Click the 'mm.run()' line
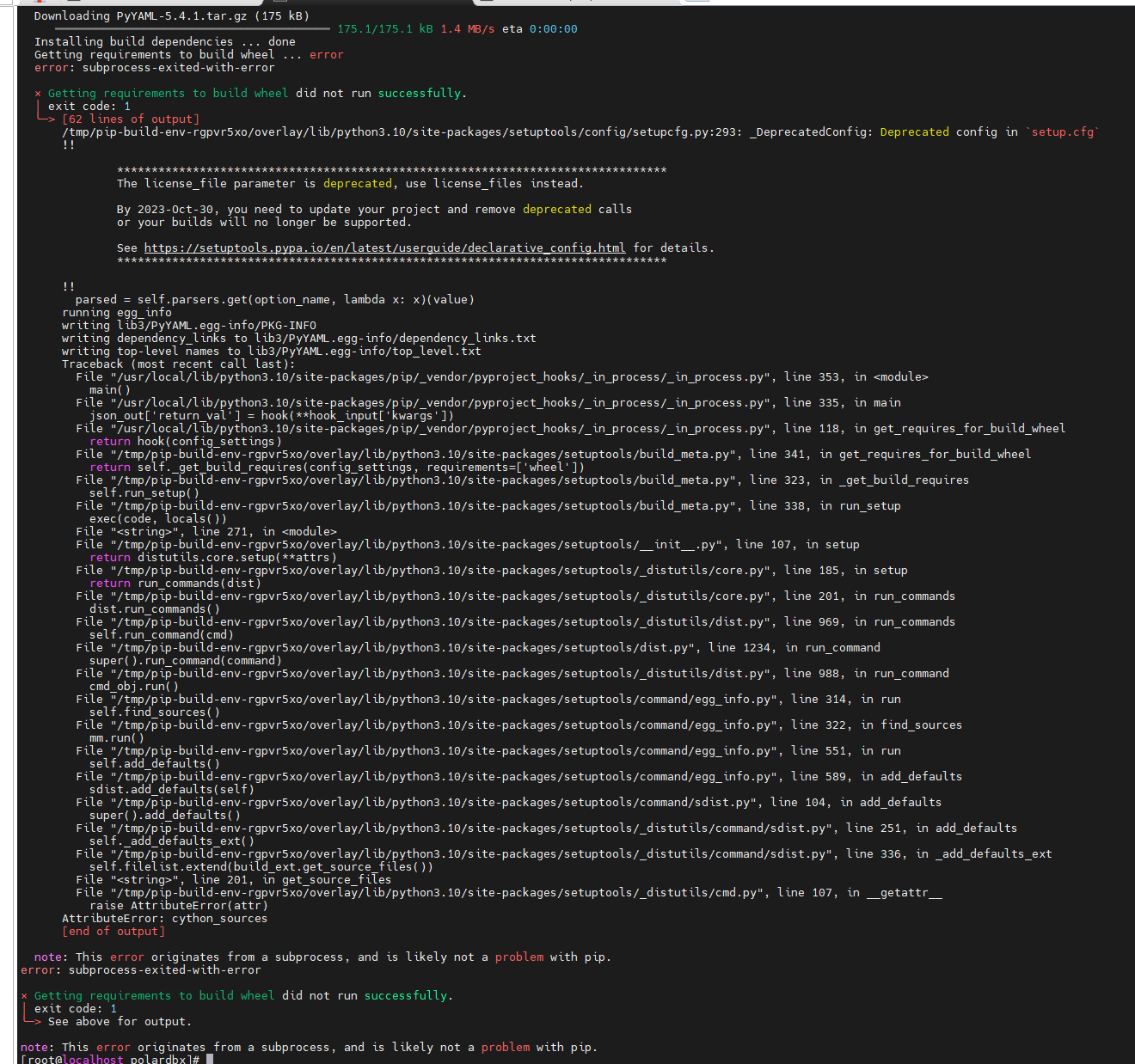Viewport: 1135px width, 1064px height. 116,738
